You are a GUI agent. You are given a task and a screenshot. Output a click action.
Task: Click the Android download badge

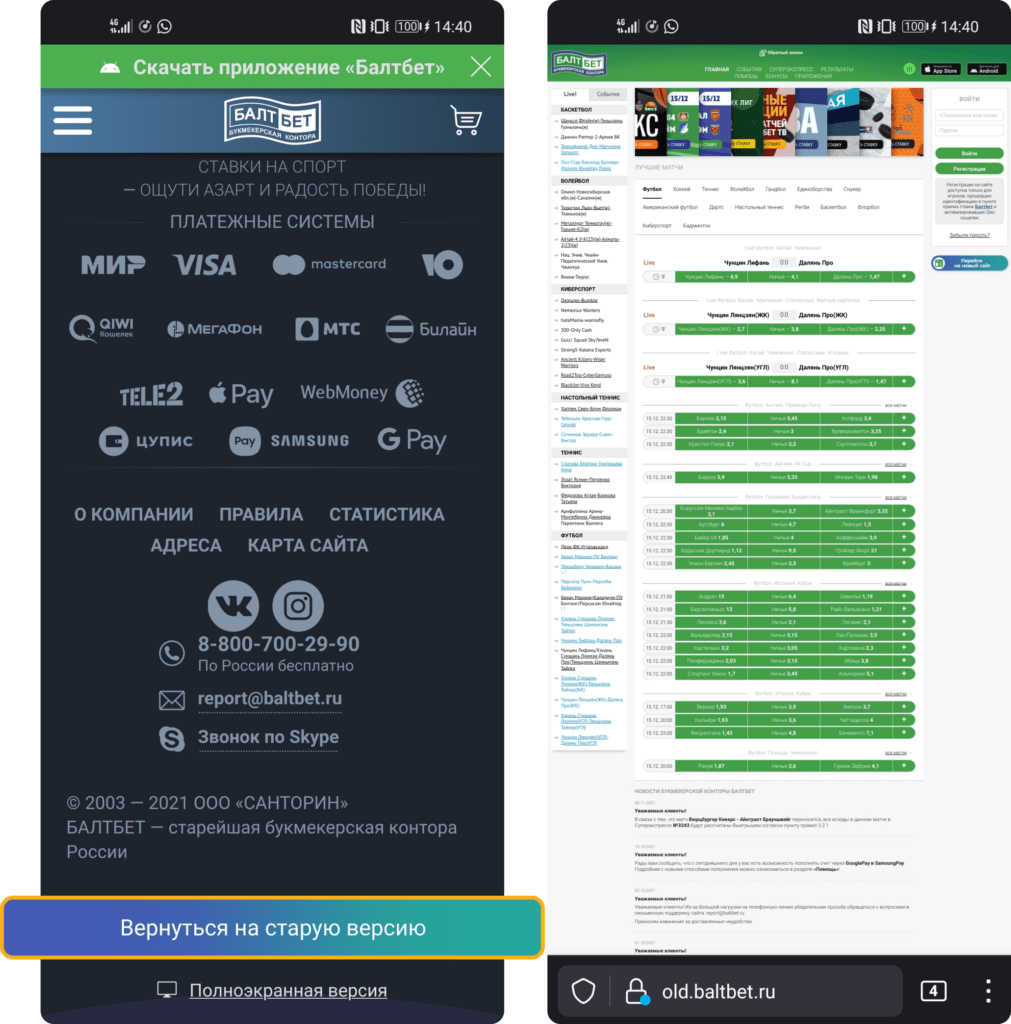click(x=987, y=70)
